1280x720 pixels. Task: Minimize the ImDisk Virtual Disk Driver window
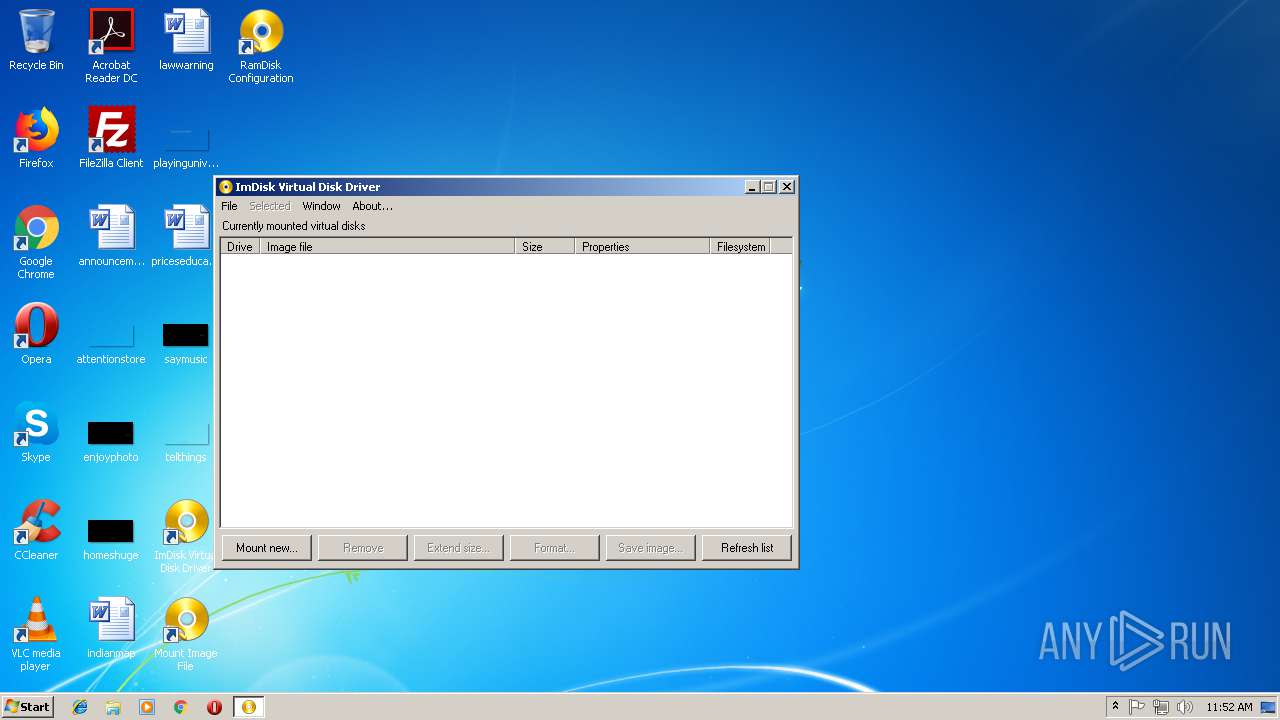pos(752,187)
